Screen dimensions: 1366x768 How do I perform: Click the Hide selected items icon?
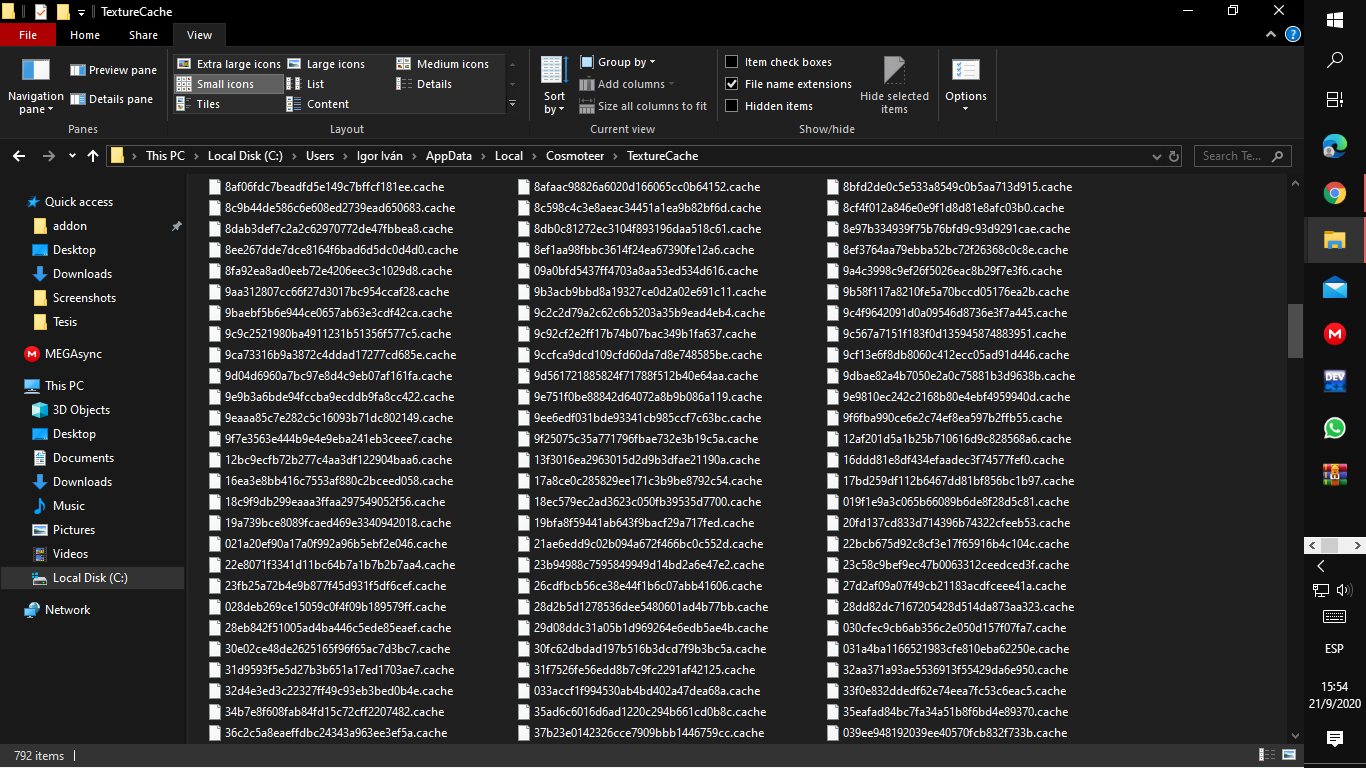coord(894,72)
